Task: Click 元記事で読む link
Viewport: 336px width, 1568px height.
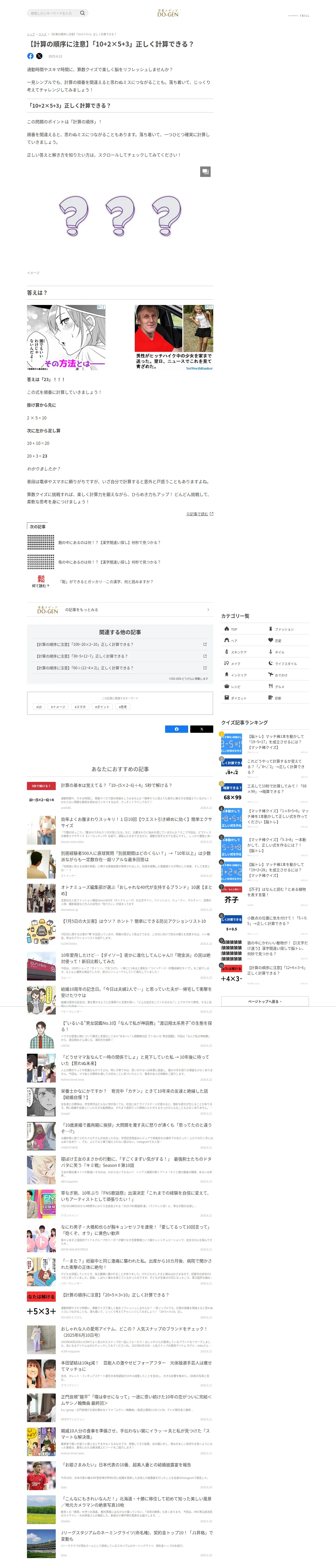Action: click(197, 514)
